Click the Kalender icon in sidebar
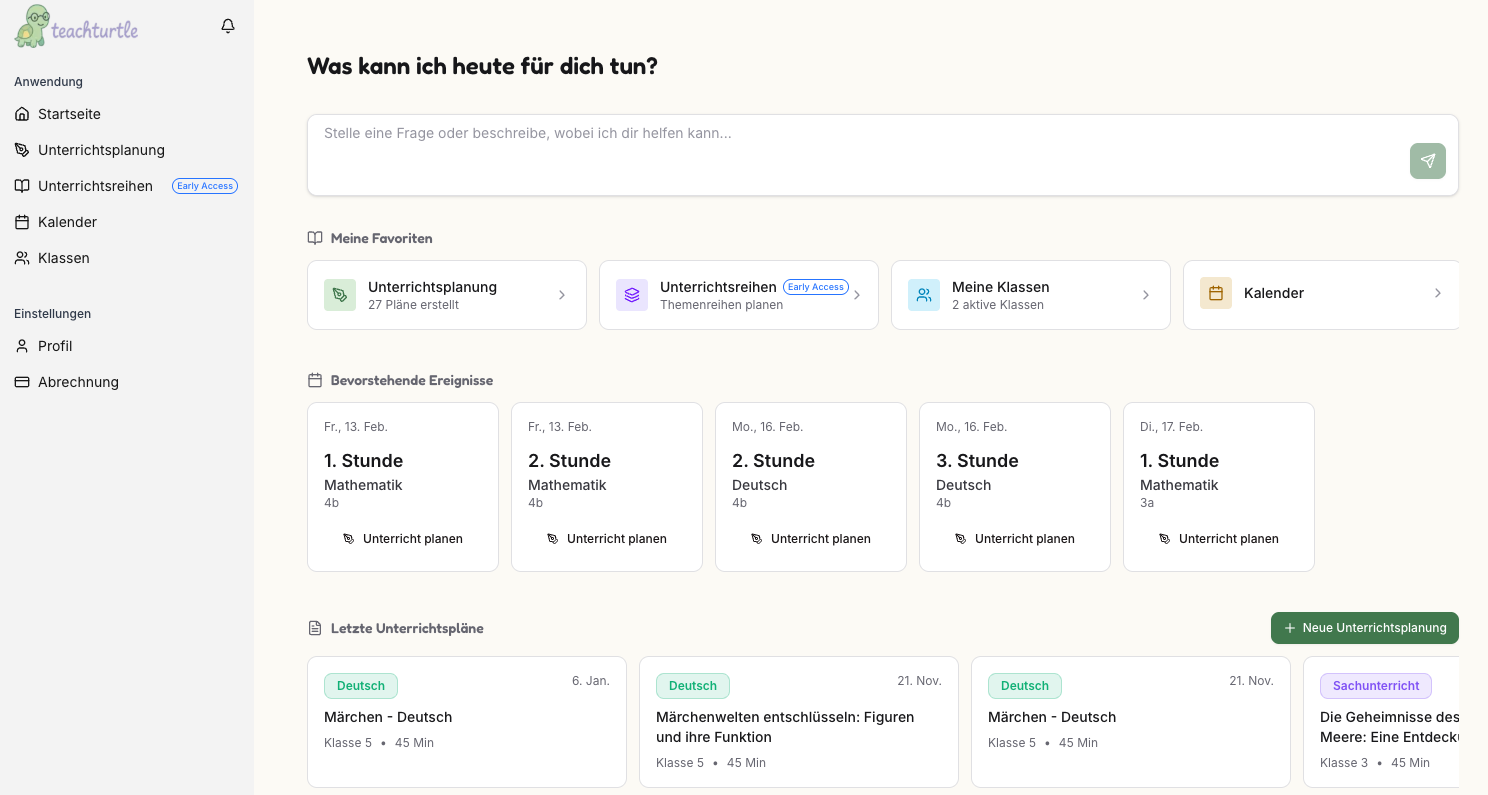Screen dimensions: 1488x795 click(x=22, y=222)
